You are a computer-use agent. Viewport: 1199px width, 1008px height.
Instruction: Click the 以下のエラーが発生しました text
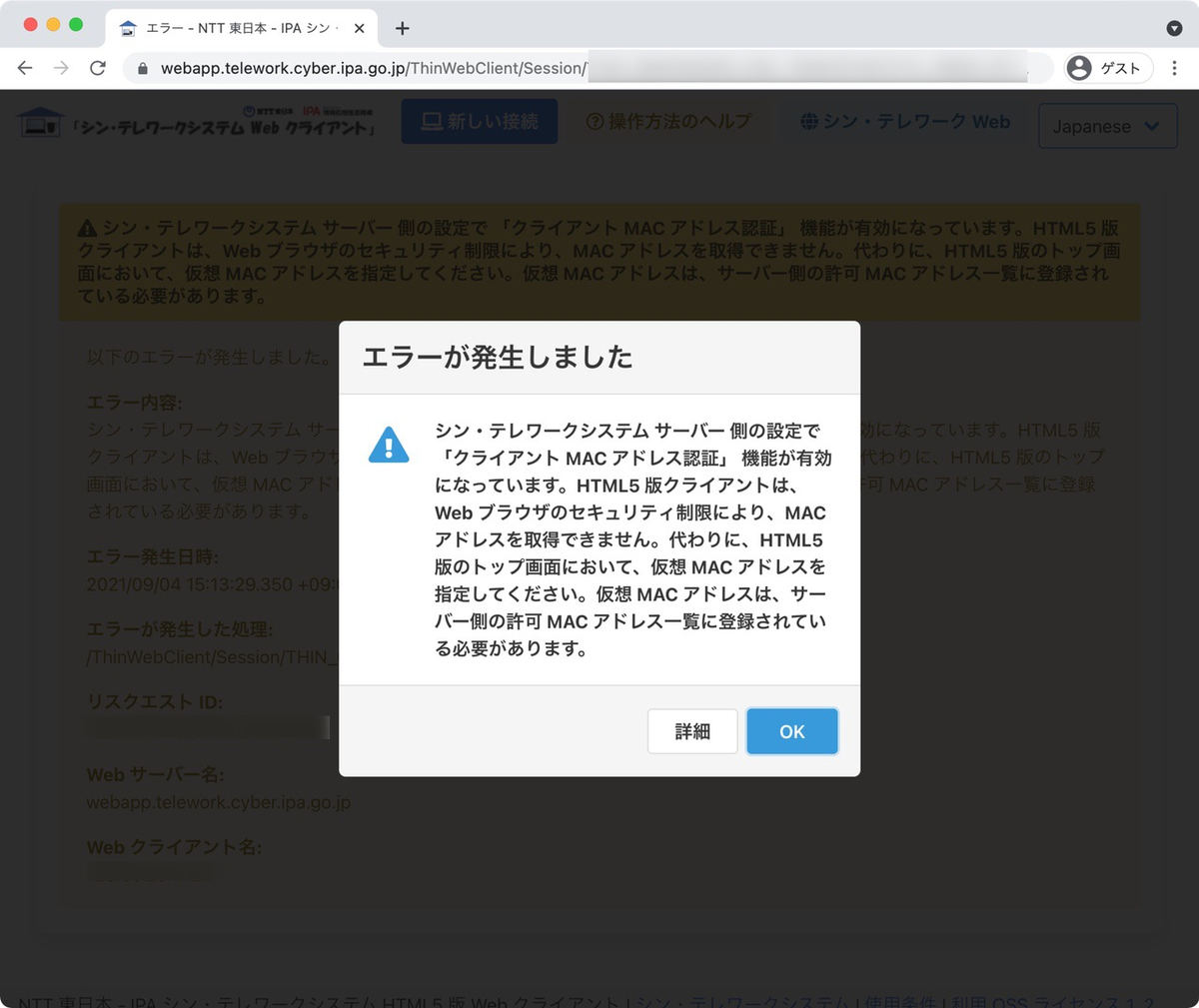[209, 357]
